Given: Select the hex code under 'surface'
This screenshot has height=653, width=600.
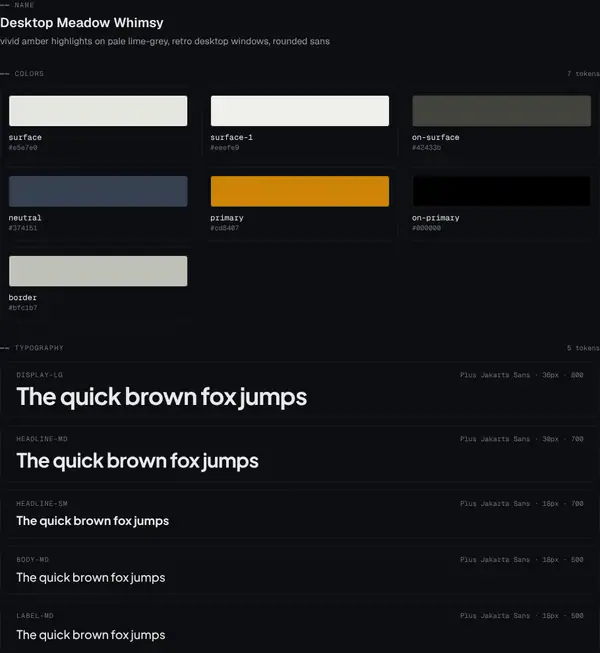Looking at the screenshot, I should pos(23,148).
